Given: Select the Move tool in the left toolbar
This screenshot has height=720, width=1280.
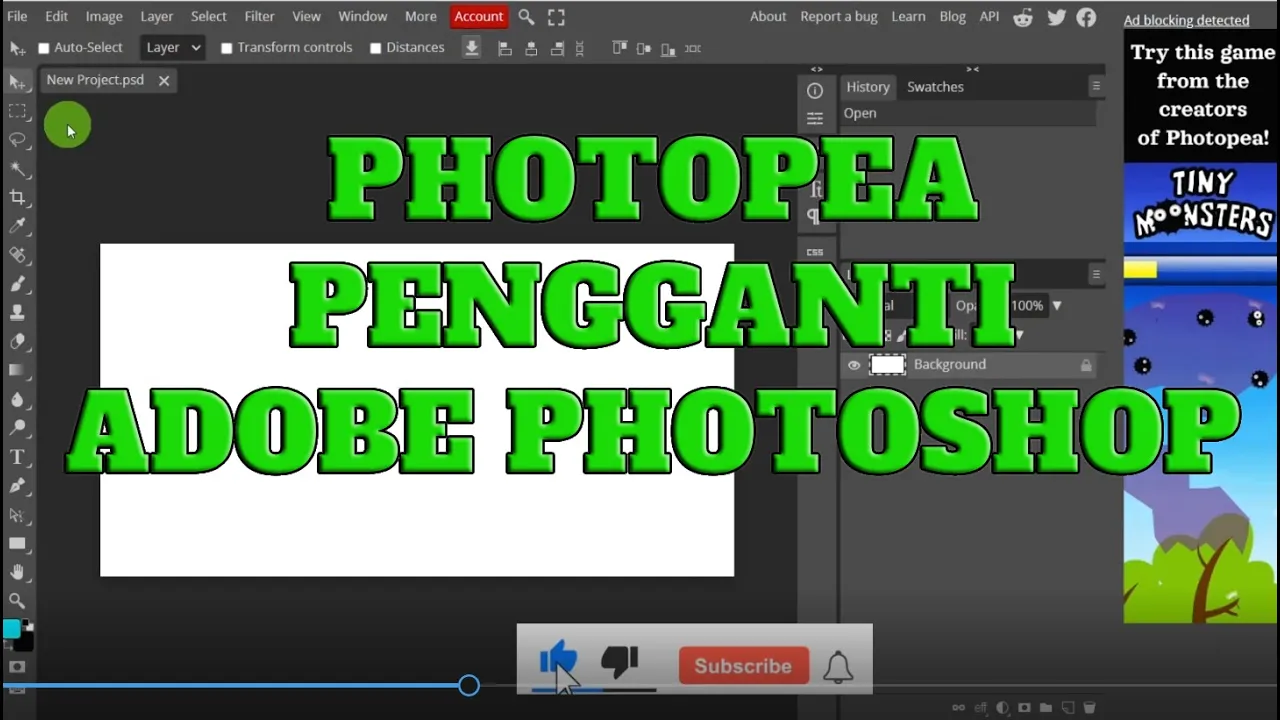Looking at the screenshot, I should (17, 82).
